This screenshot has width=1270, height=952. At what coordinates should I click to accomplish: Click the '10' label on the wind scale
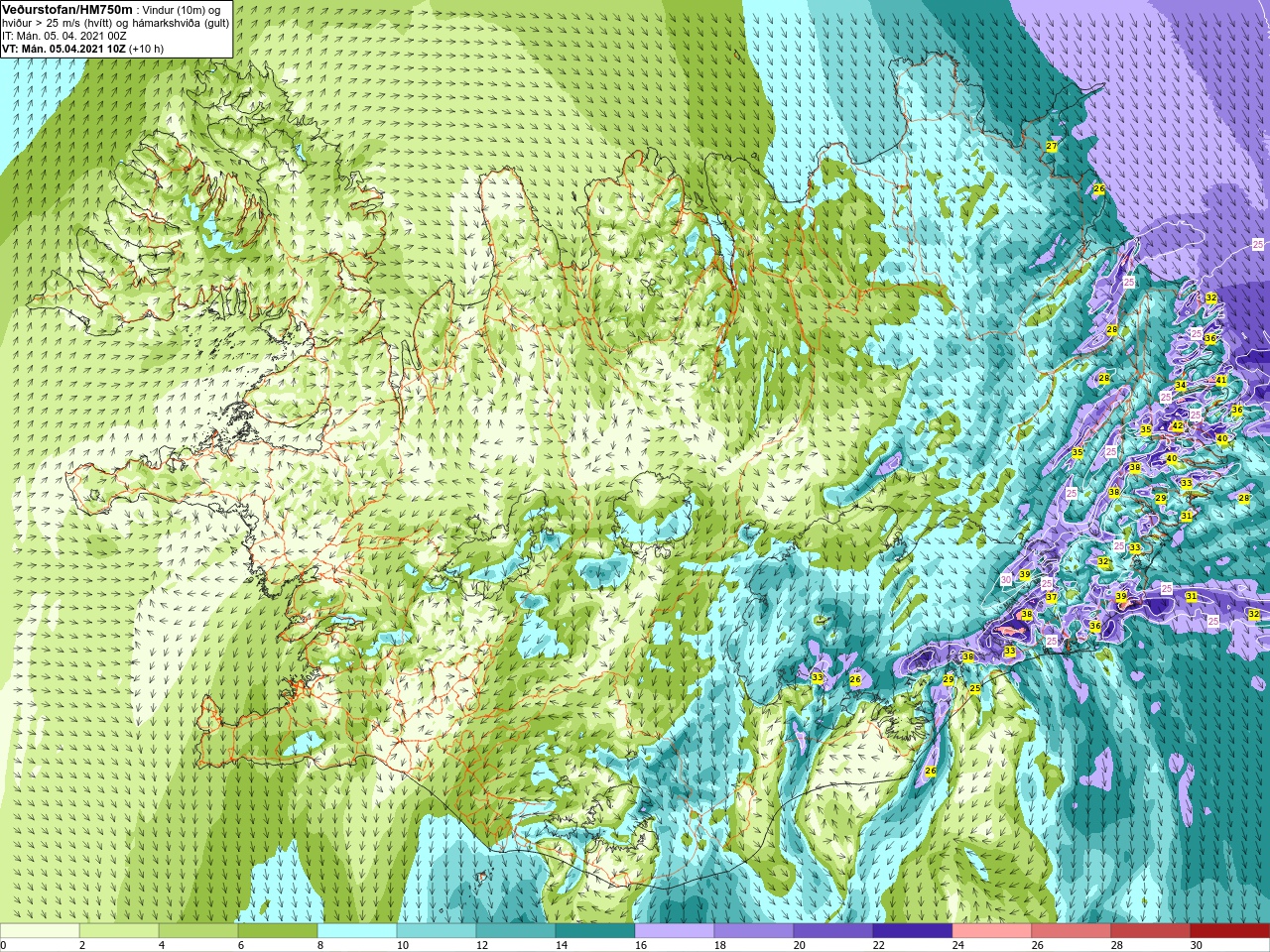pos(403,945)
